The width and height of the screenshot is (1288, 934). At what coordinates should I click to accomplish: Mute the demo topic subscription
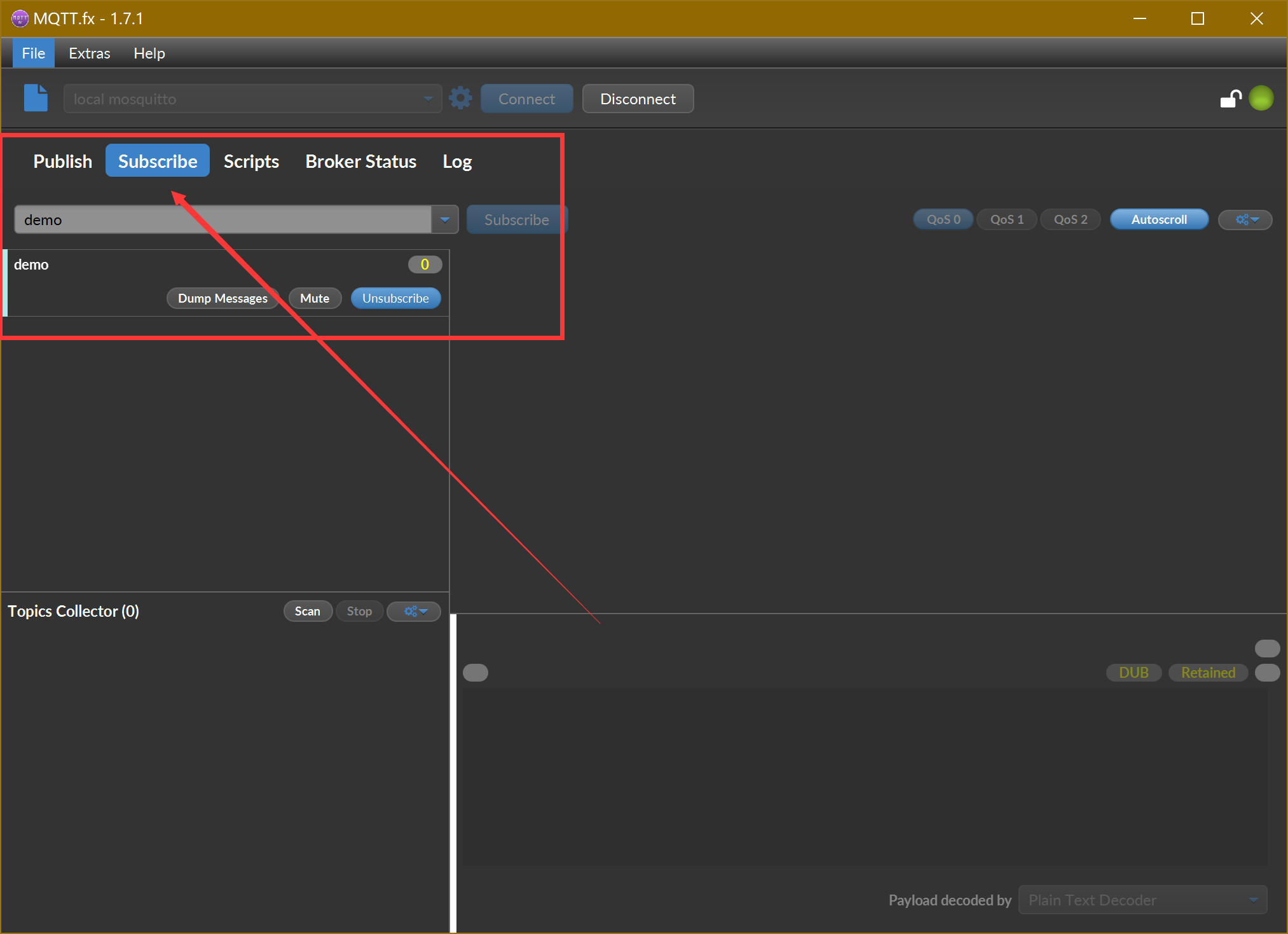(315, 298)
